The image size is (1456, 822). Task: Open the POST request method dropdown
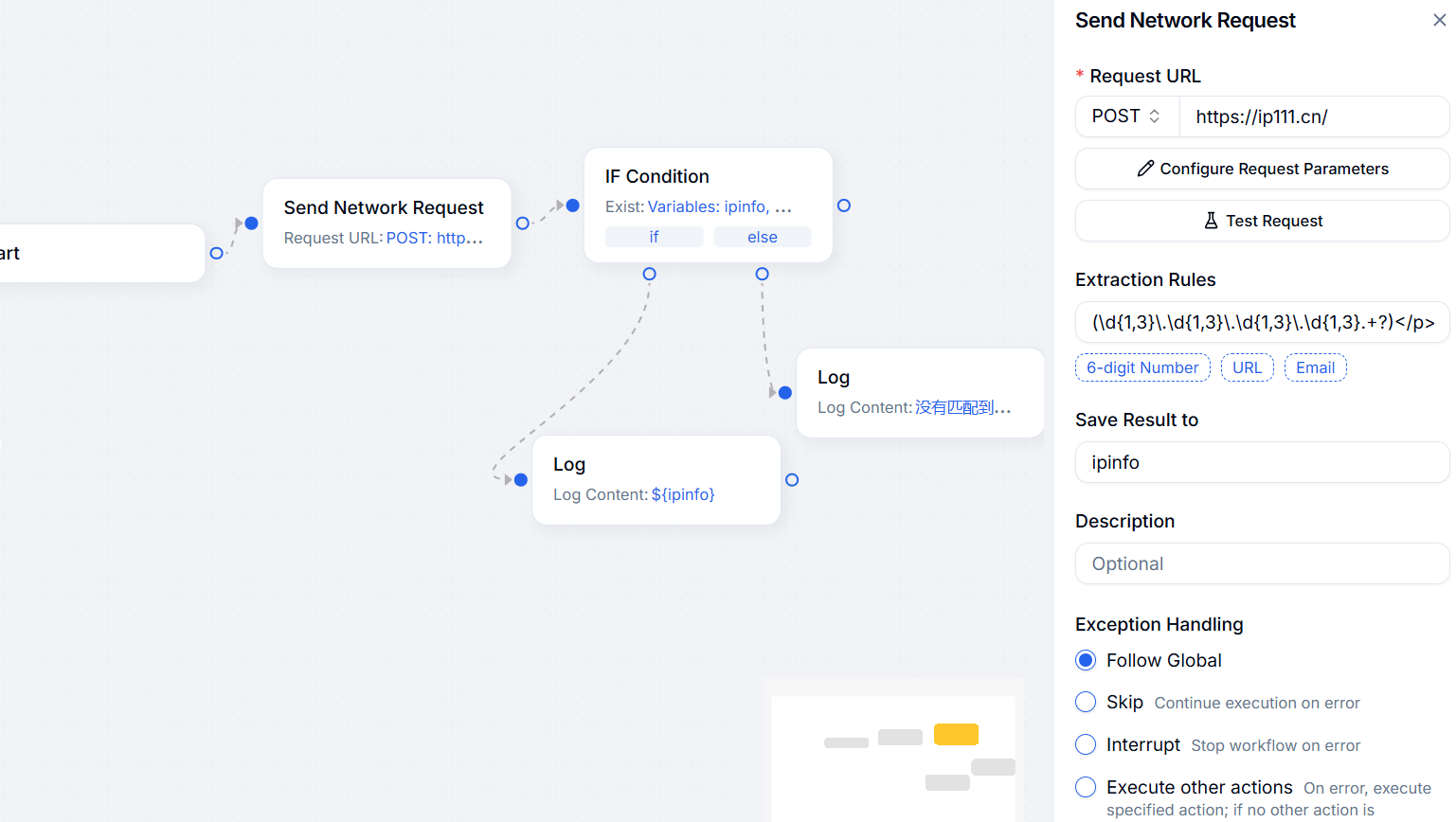coord(1126,116)
